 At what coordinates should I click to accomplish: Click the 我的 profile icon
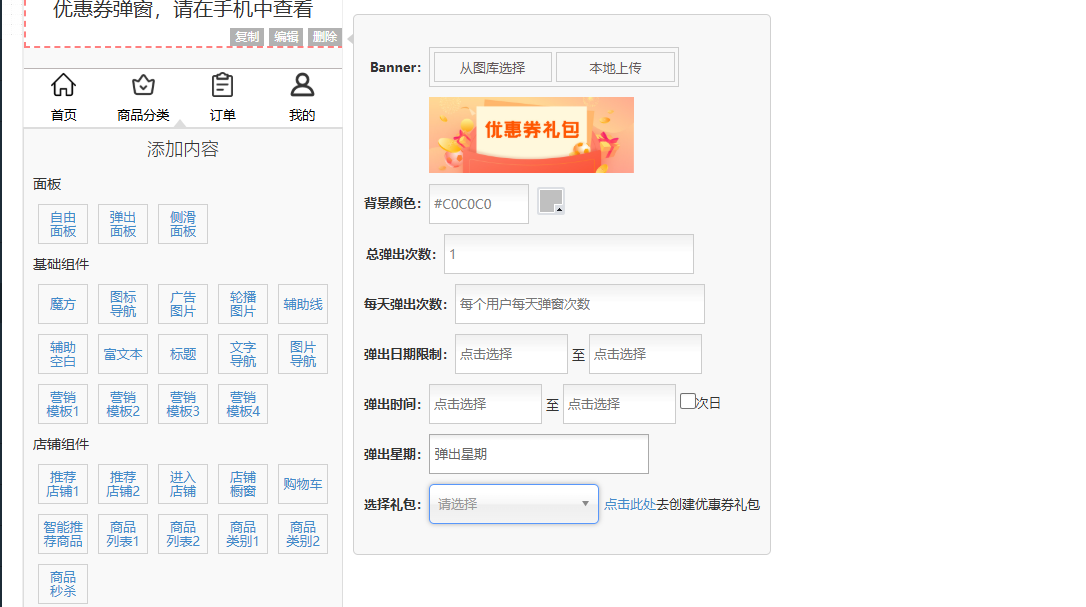pos(302,86)
